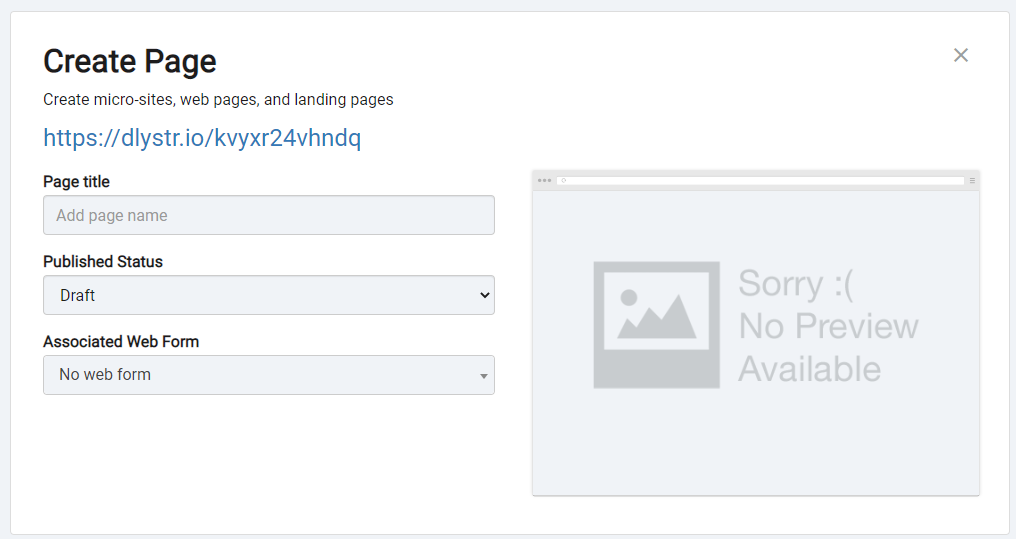The image size is (1016, 539).
Task: Focus the Add page name field
Action: [269, 215]
